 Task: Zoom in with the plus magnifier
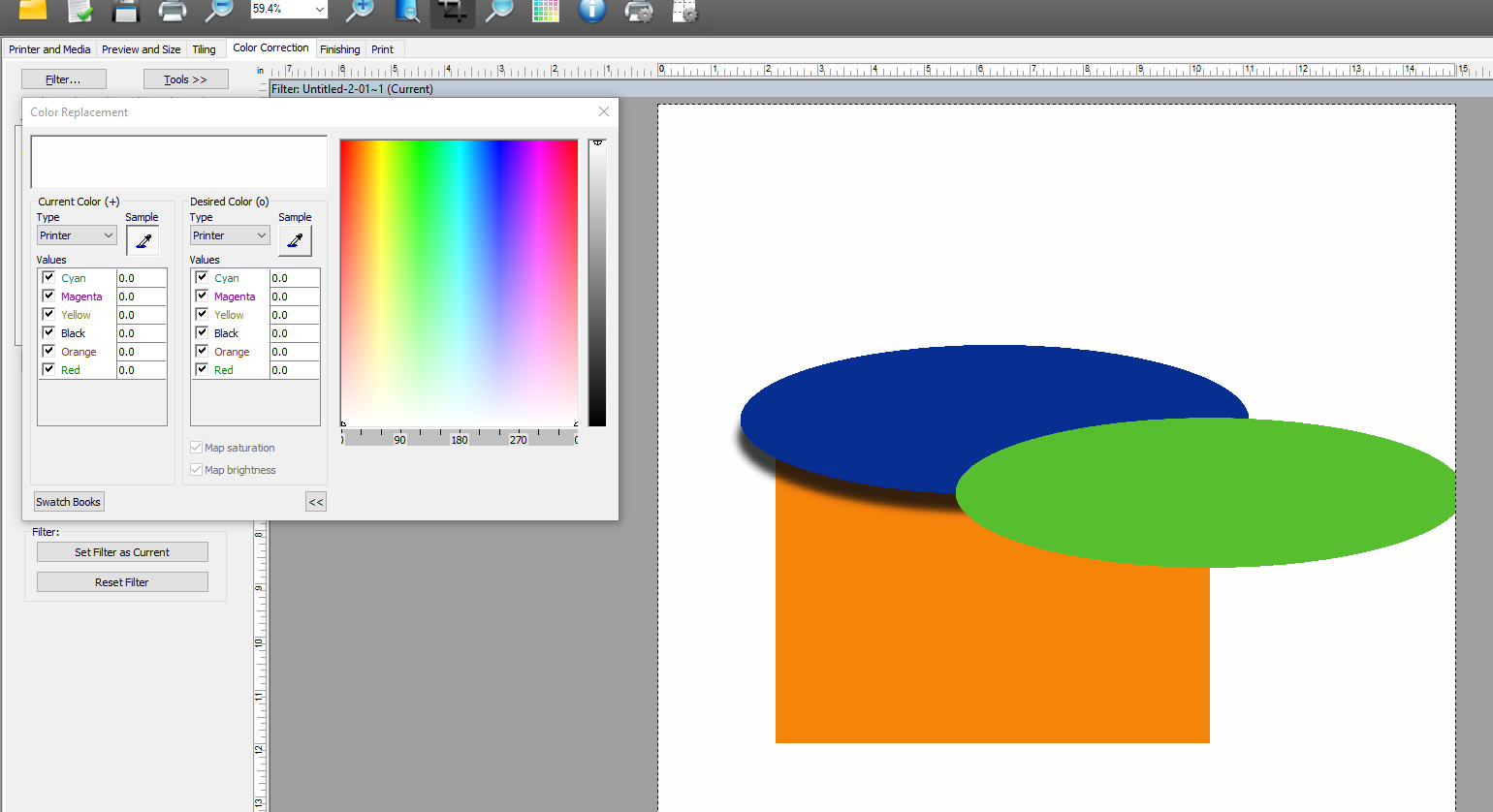tap(360, 11)
